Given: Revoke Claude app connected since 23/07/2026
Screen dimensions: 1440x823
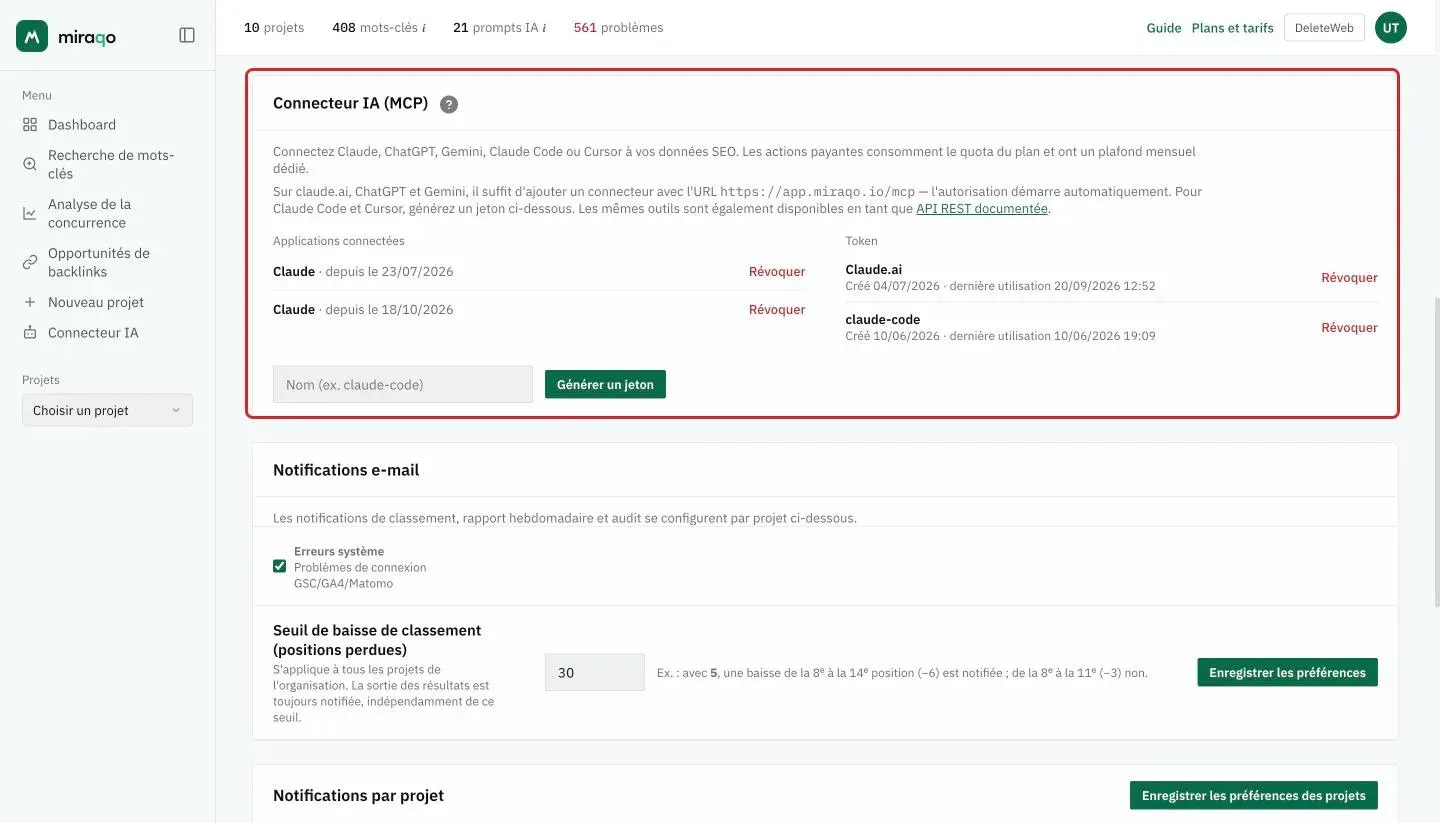Looking at the screenshot, I should [x=777, y=271].
